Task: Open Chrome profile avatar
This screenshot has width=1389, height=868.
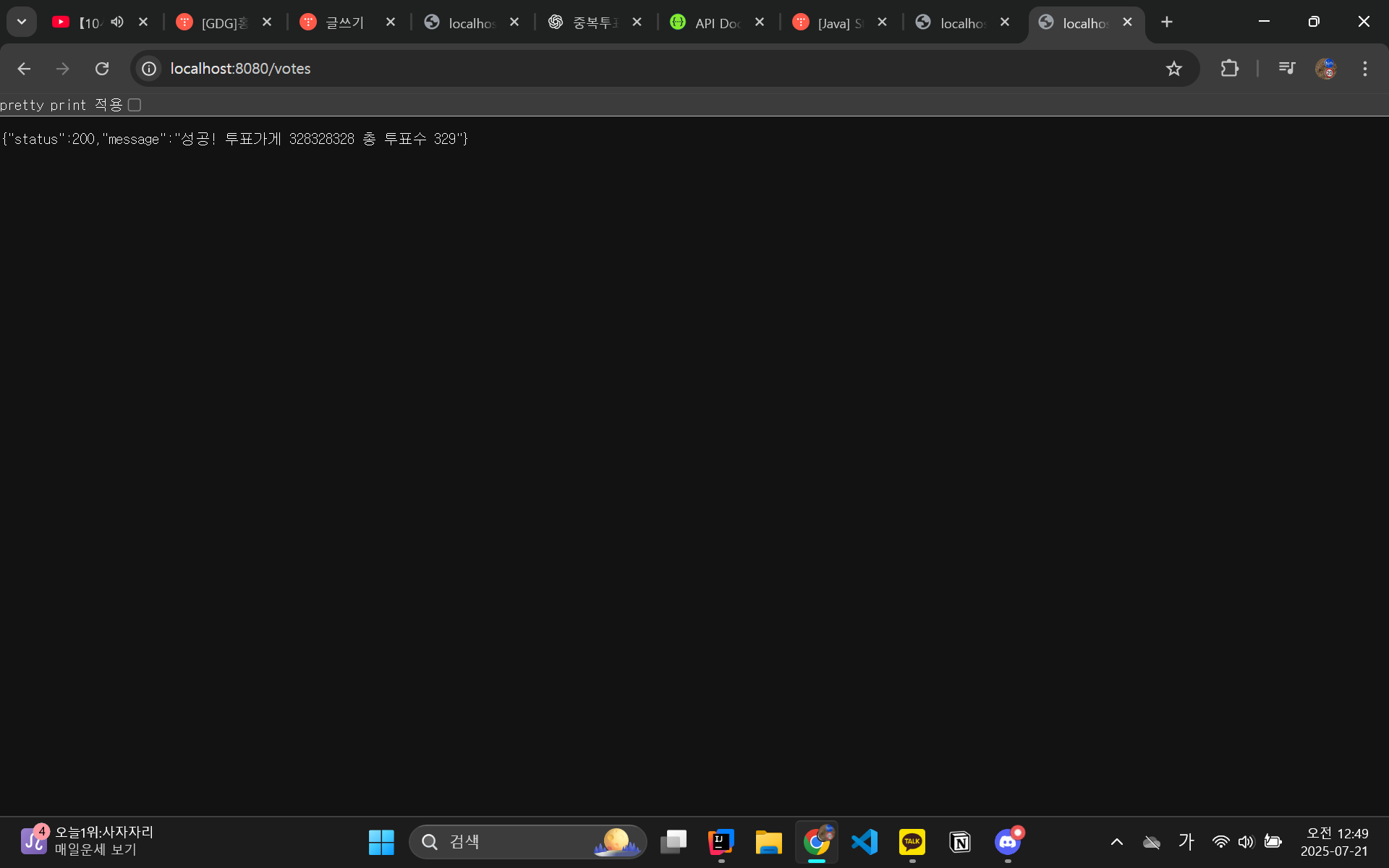Action: pyautogui.click(x=1325, y=69)
